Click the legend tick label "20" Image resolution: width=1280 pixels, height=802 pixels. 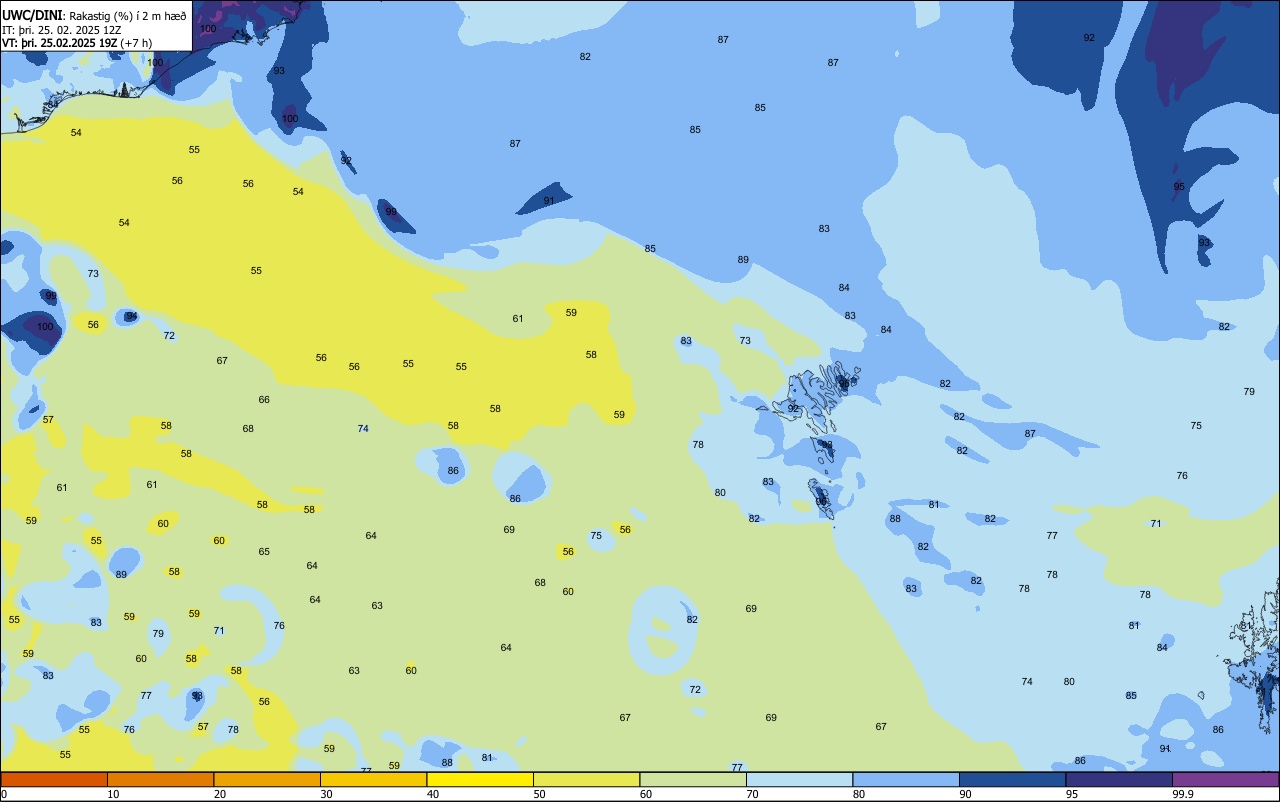pyautogui.click(x=220, y=794)
